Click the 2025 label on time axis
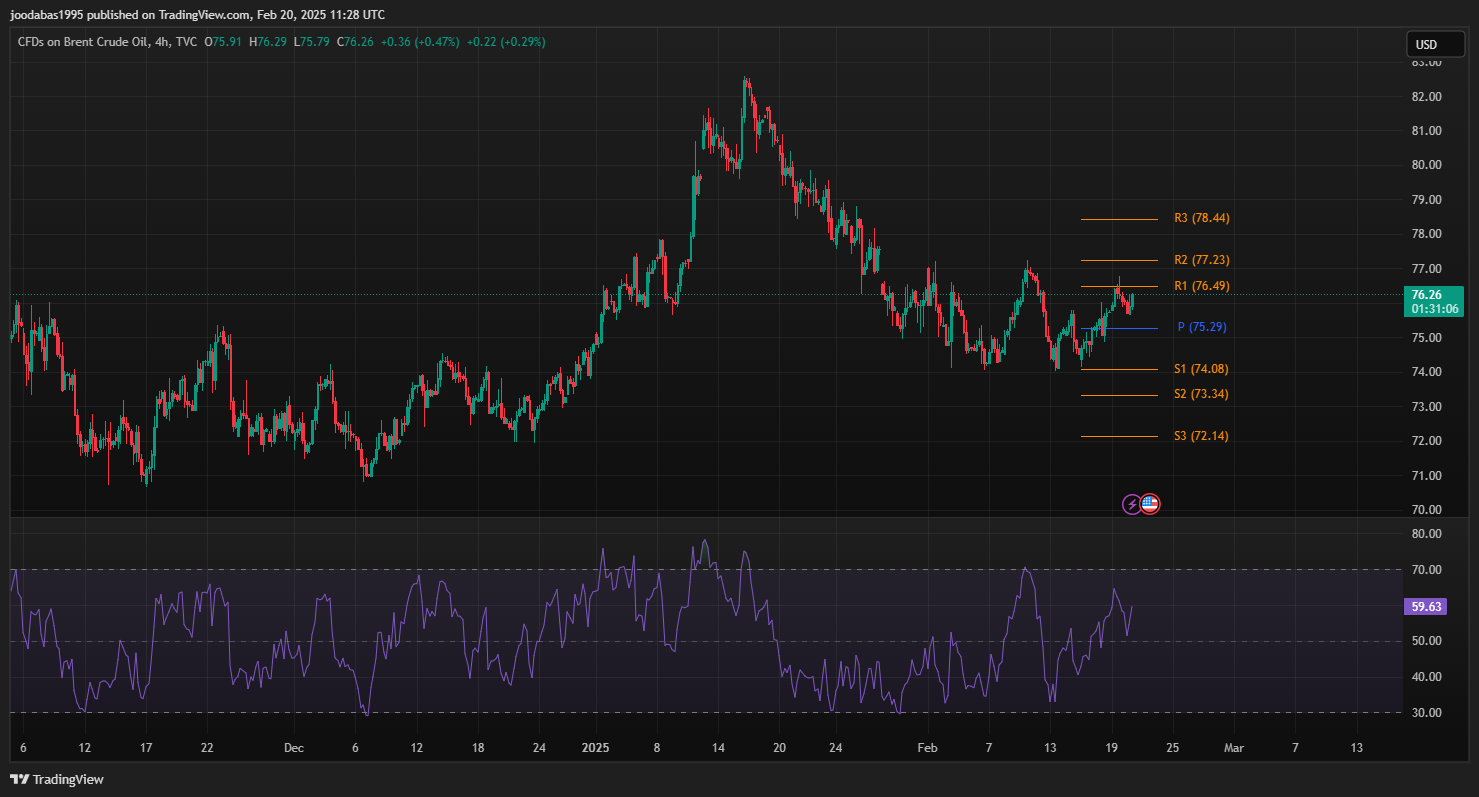Screen dimensions: 1479x797 [595, 748]
